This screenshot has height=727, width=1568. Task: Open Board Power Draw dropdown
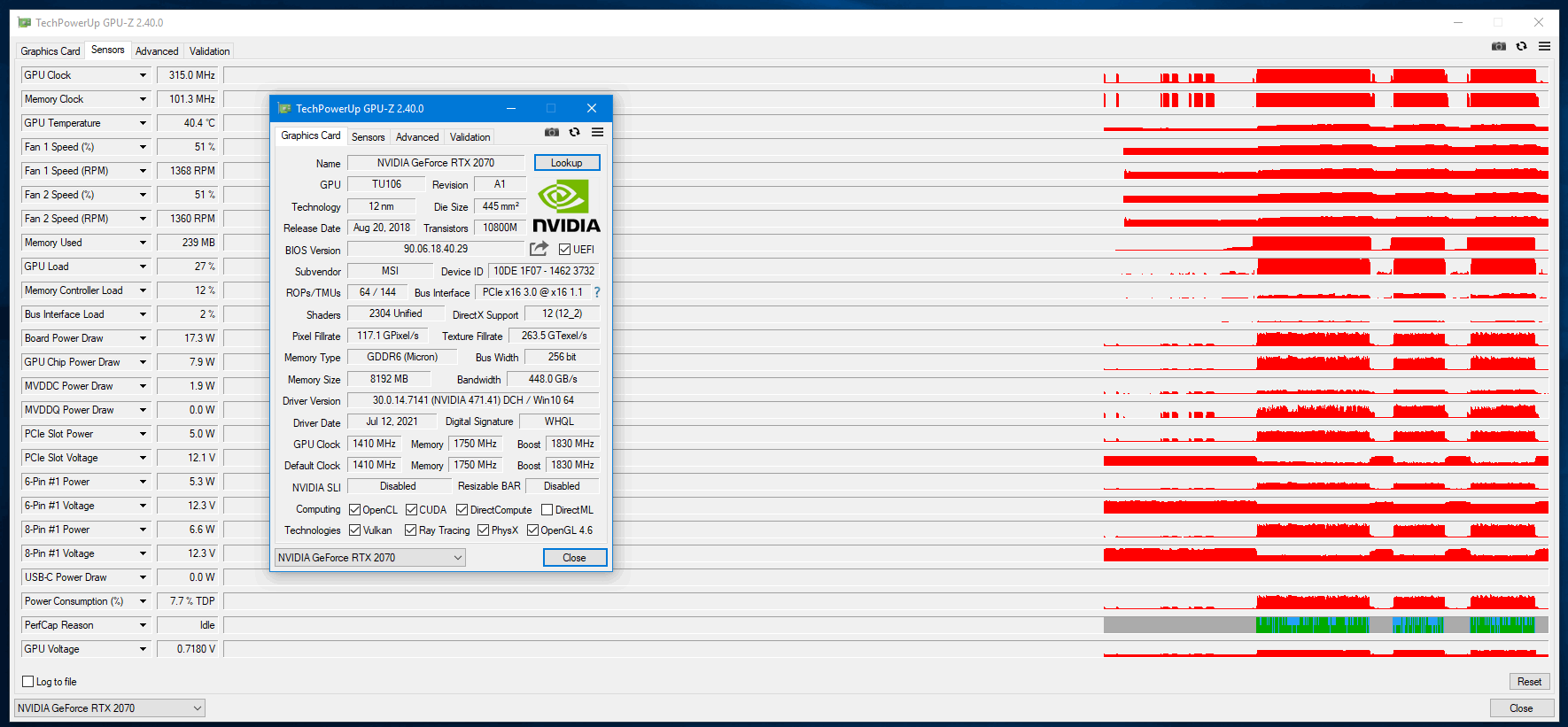point(143,338)
